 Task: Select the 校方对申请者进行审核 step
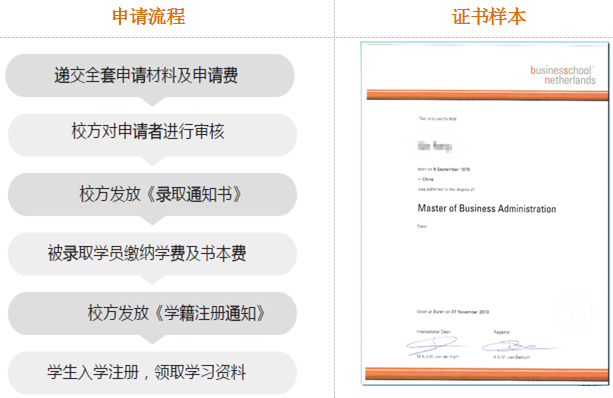click(x=152, y=135)
